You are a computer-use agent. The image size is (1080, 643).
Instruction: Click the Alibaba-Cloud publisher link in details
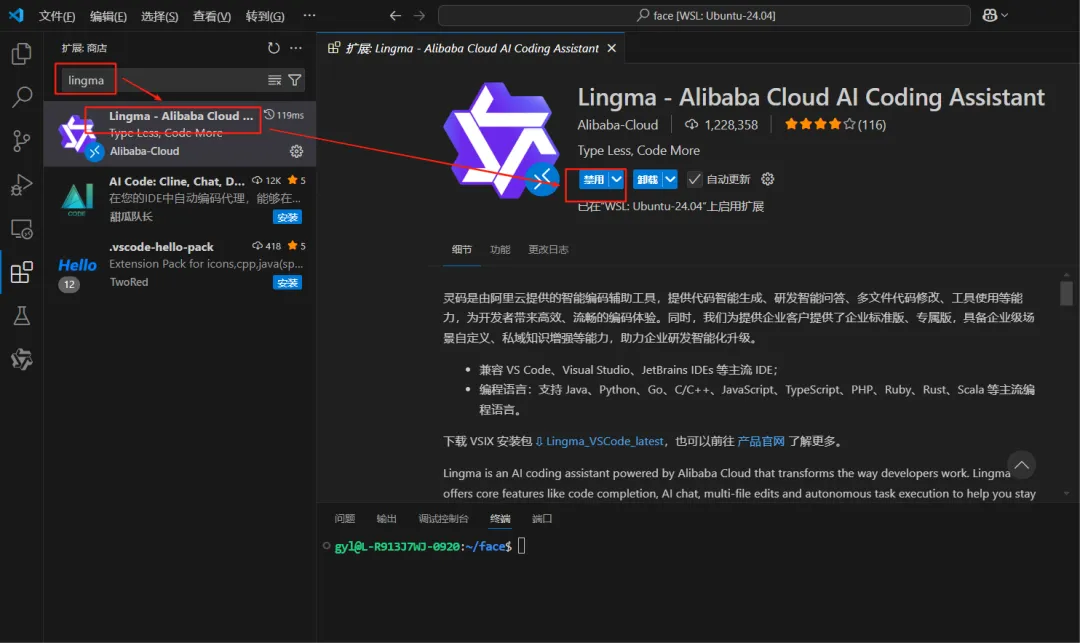point(617,125)
